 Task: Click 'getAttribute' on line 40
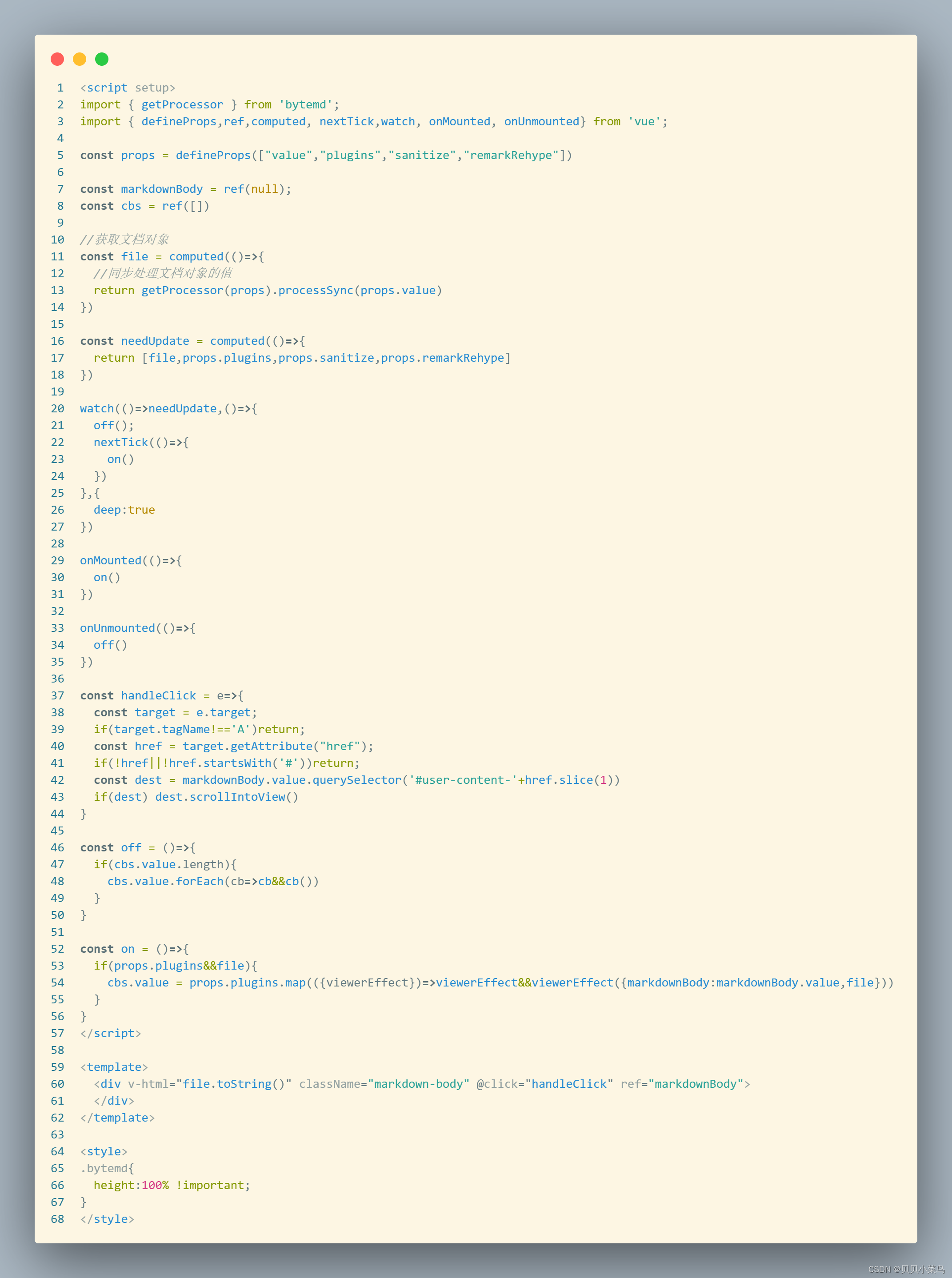(271, 746)
